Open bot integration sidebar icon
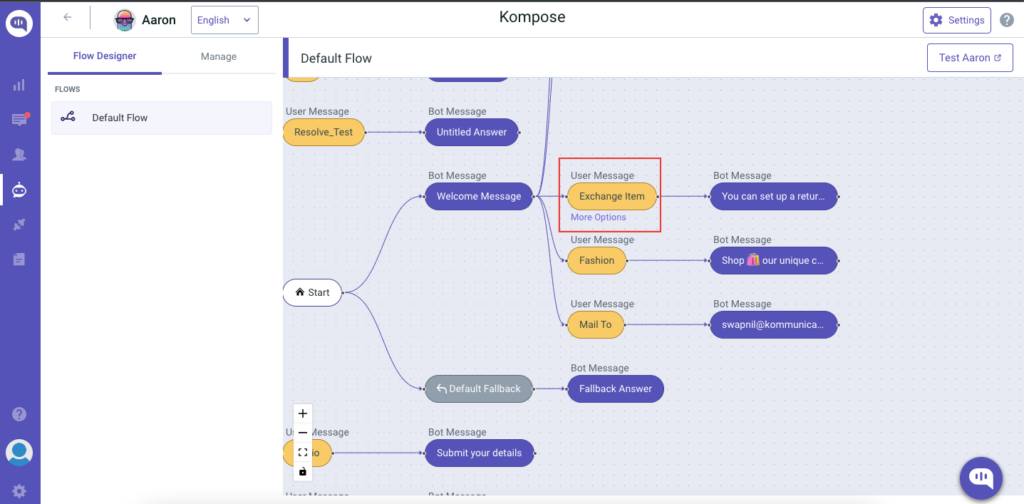Screen dimensions: 1024x504 click(x=19, y=190)
